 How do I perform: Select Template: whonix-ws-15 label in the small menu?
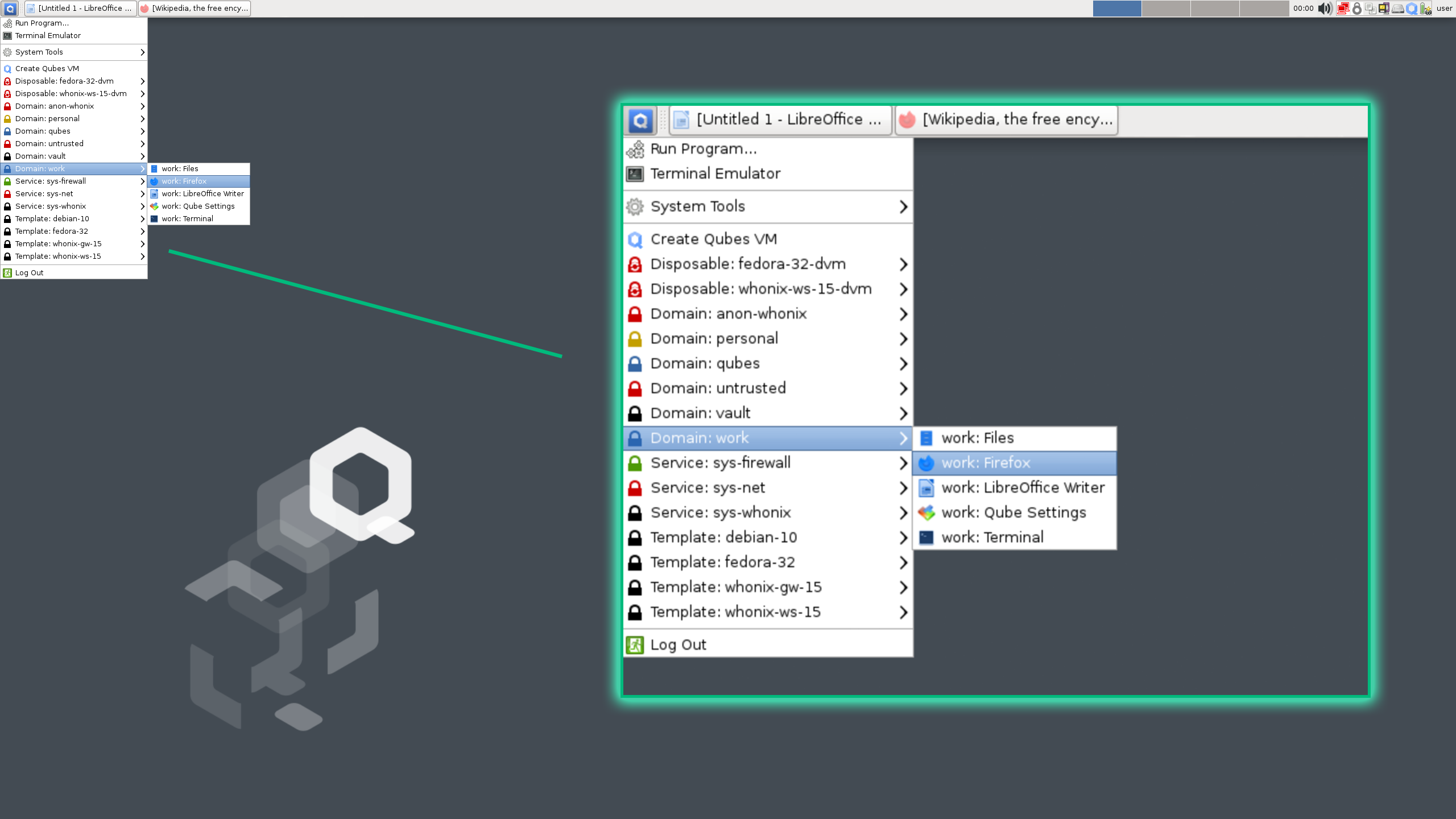[58, 257]
